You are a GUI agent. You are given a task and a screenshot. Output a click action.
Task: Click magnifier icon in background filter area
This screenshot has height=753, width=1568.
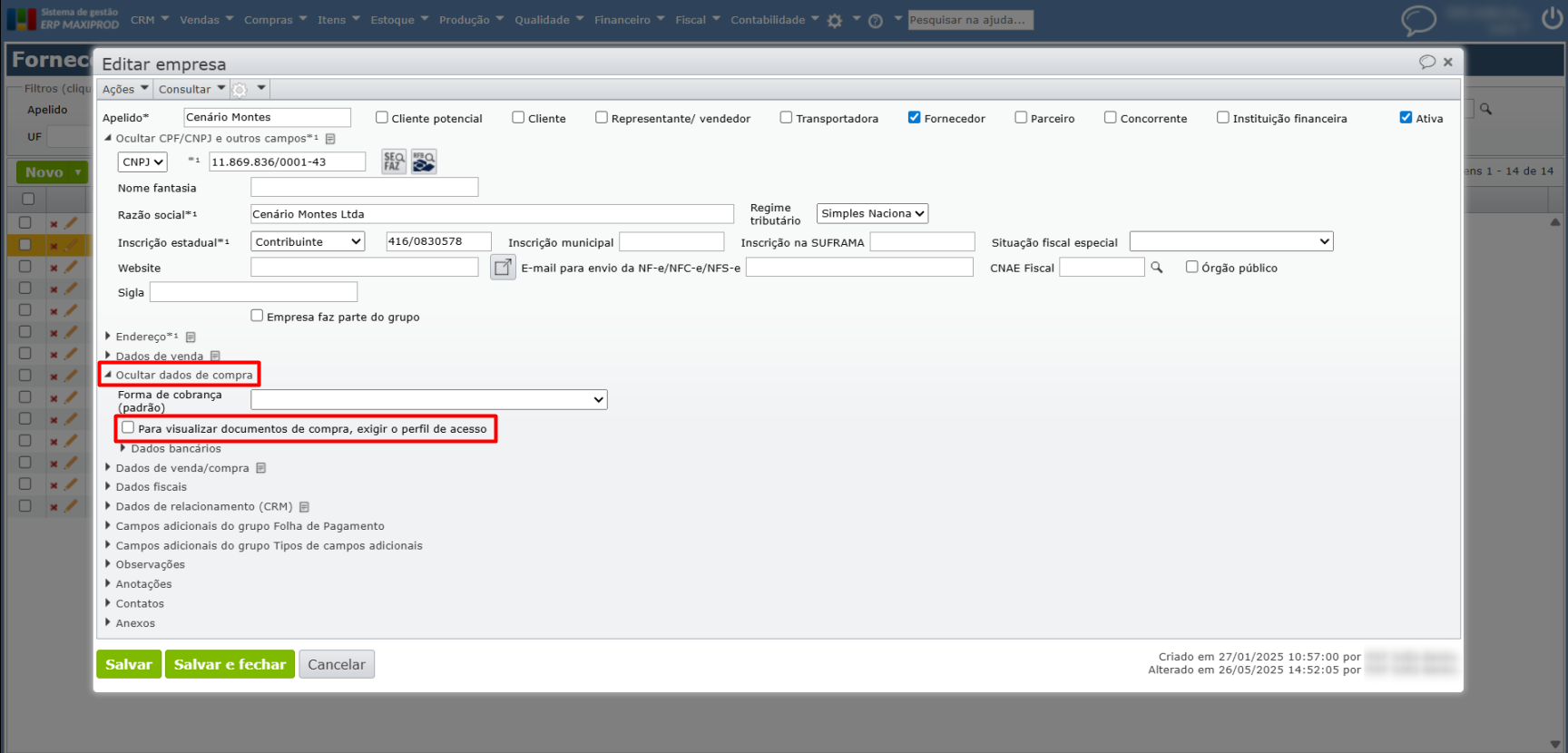tap(1486, 109)
